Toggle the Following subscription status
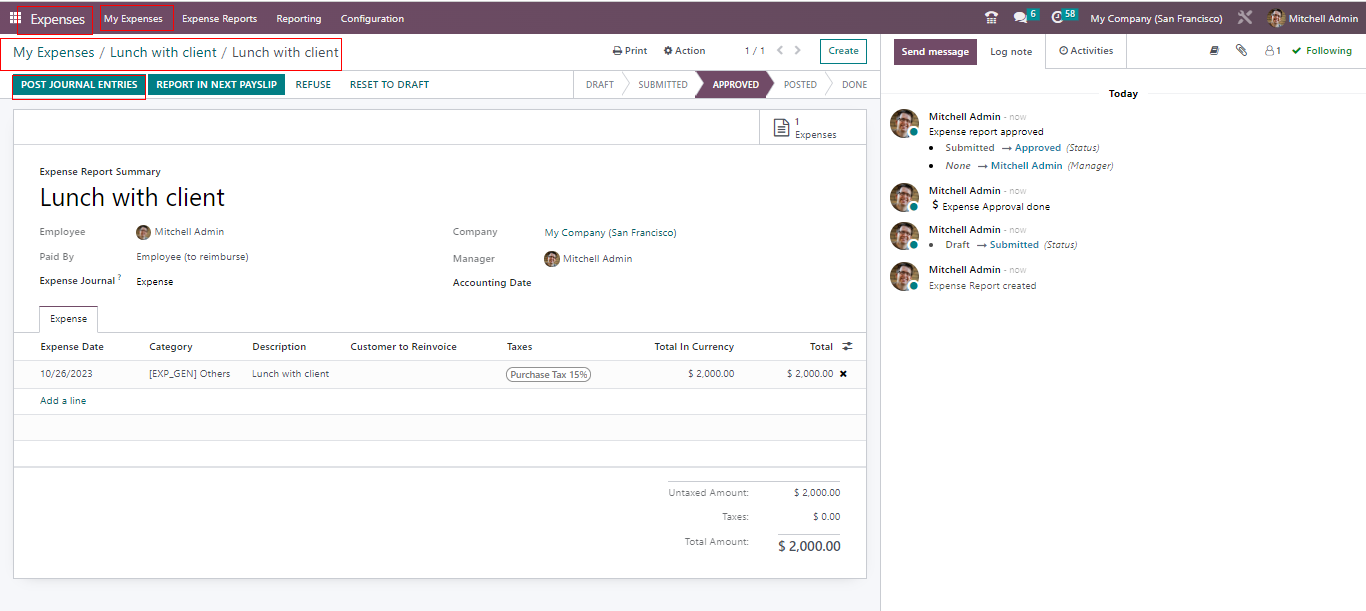This screenshot has width=1366, height=611. tap(1321, 51)
